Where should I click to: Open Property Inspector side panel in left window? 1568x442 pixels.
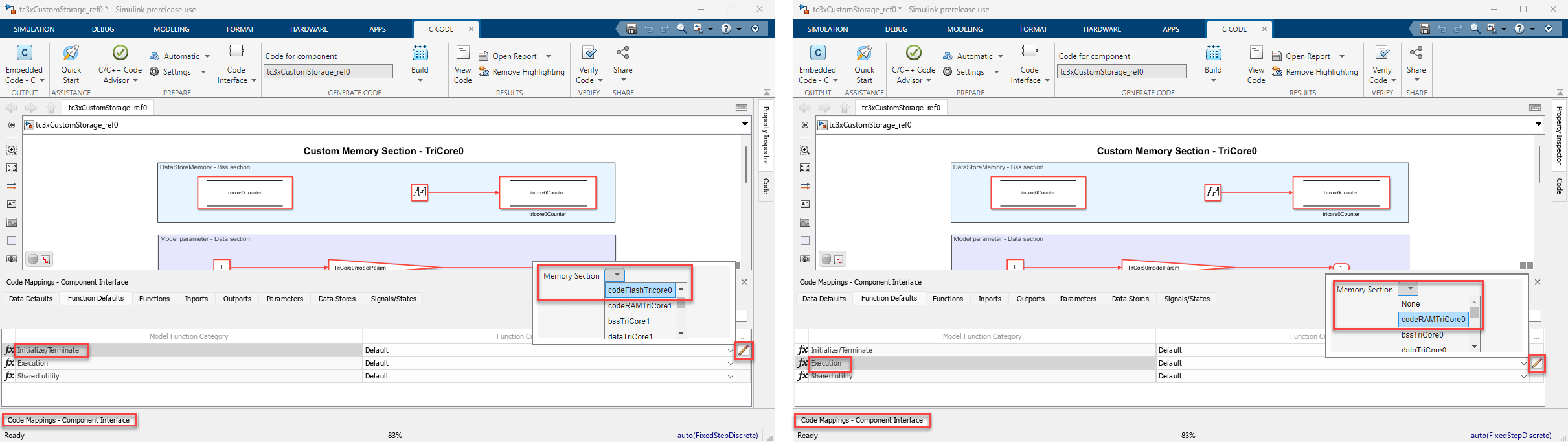[766, 135]
